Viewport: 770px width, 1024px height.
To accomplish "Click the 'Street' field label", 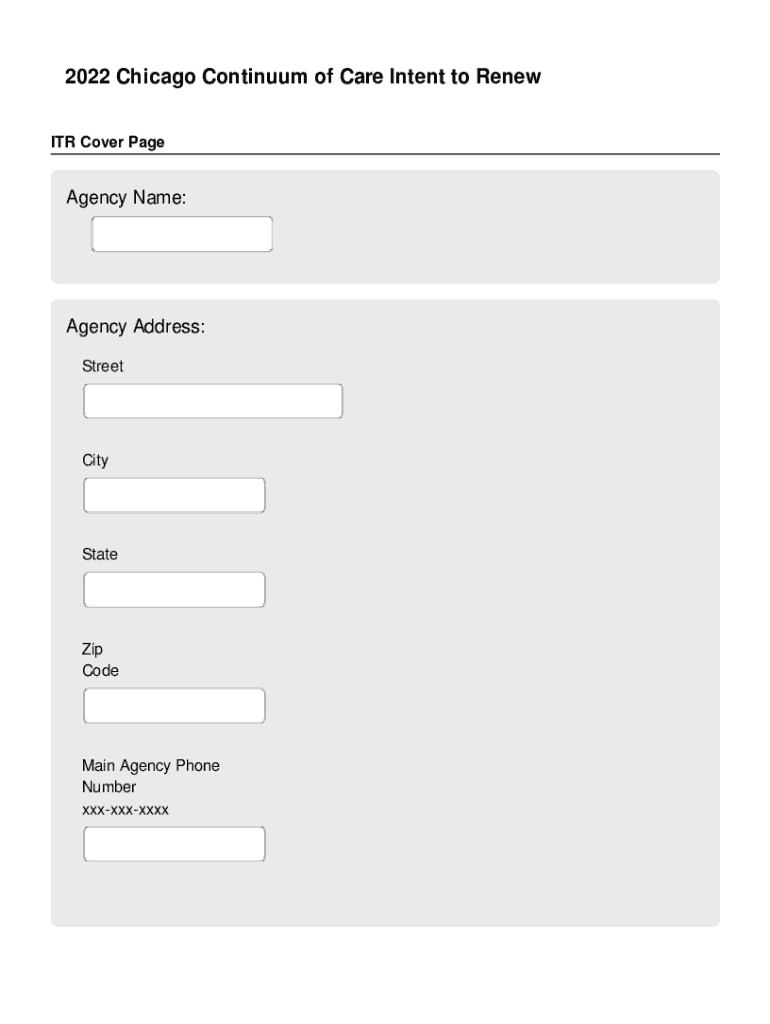I will point(103,367).
